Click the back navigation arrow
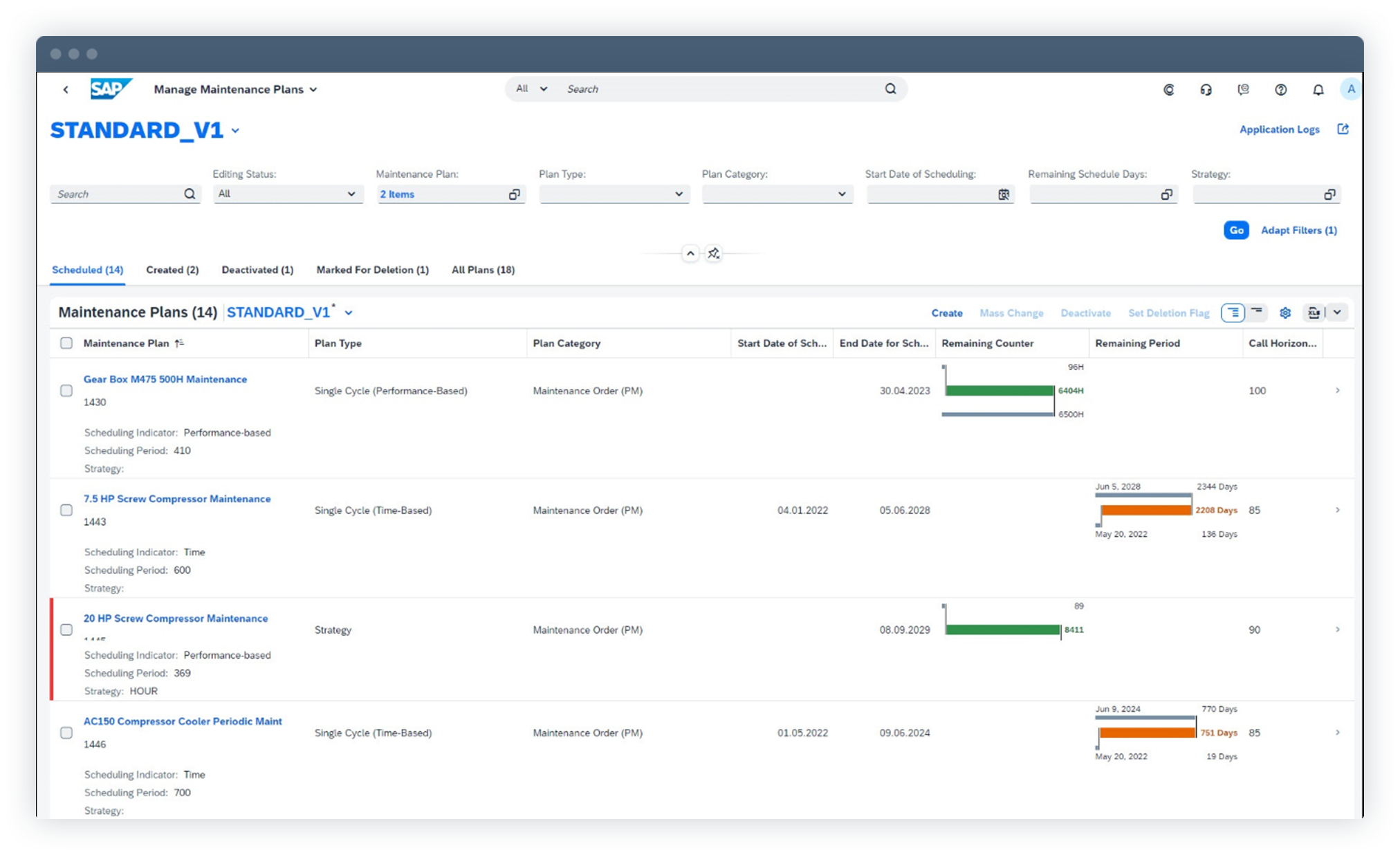Viewport: 1400px width, 855px height. click(66, 89)
